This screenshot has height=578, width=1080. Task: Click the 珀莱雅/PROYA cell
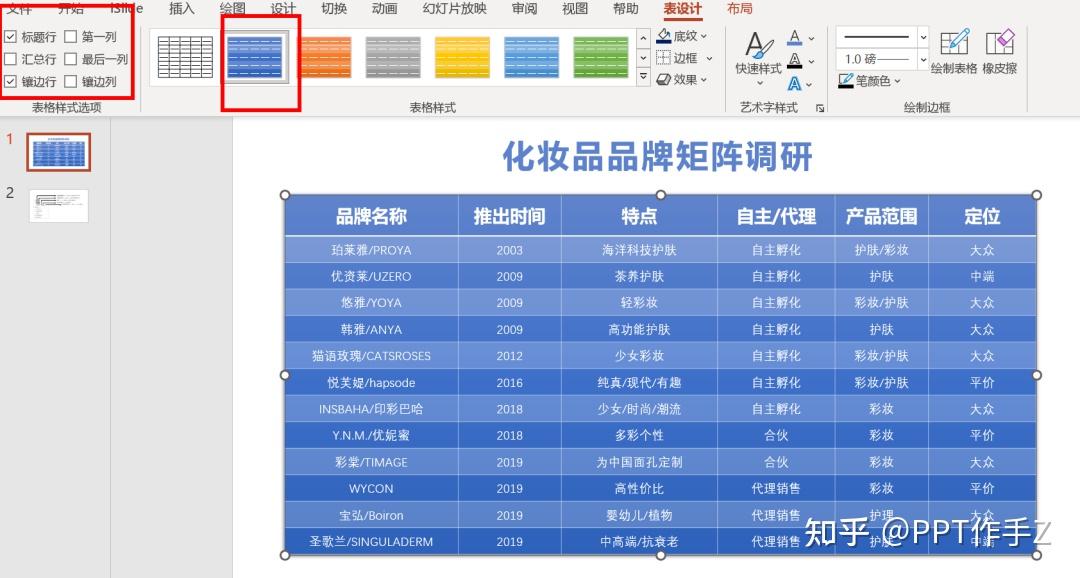pos(371,250)
